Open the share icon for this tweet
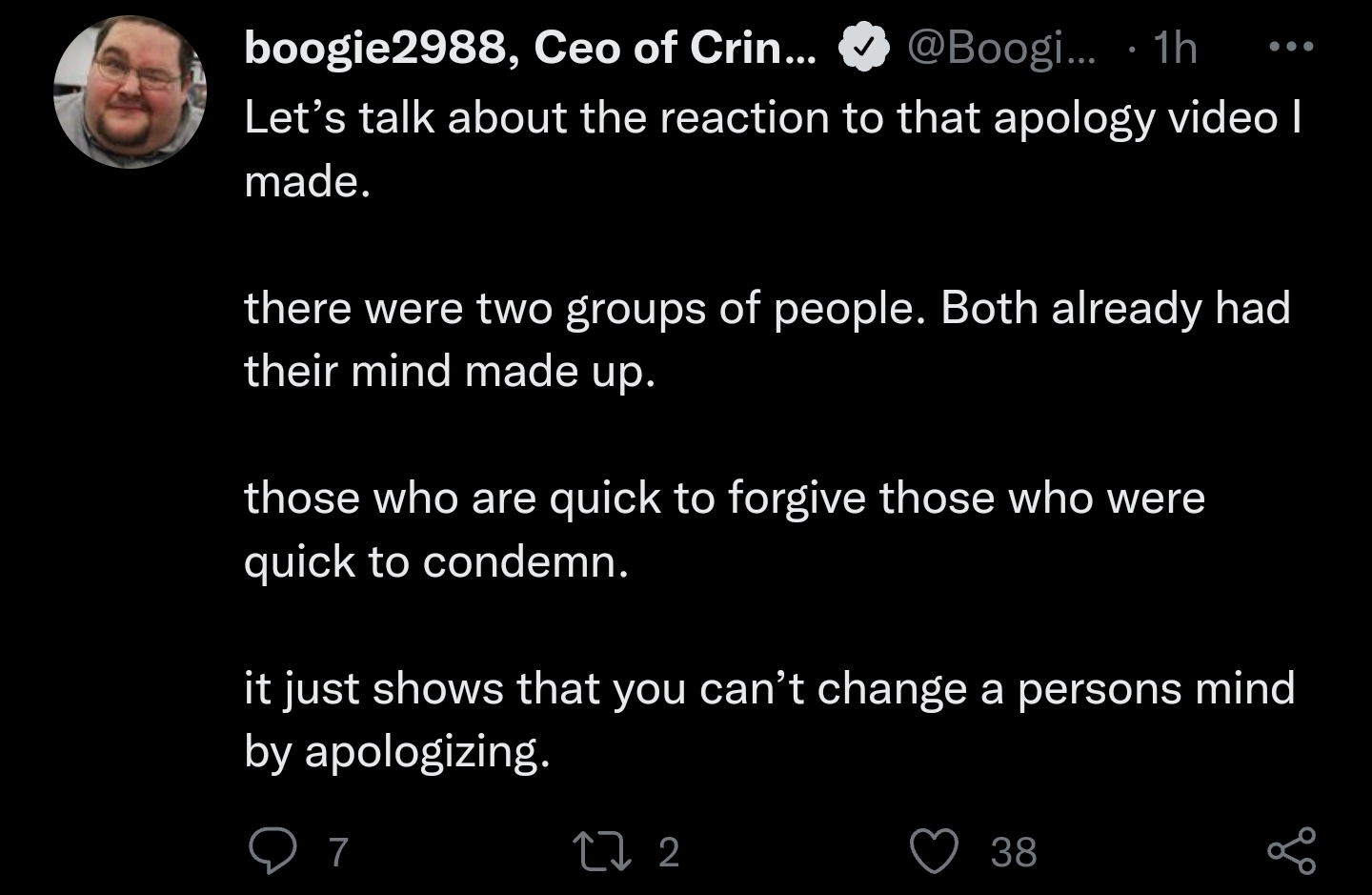This screenshot has width=1372, height=895. 1291,850
